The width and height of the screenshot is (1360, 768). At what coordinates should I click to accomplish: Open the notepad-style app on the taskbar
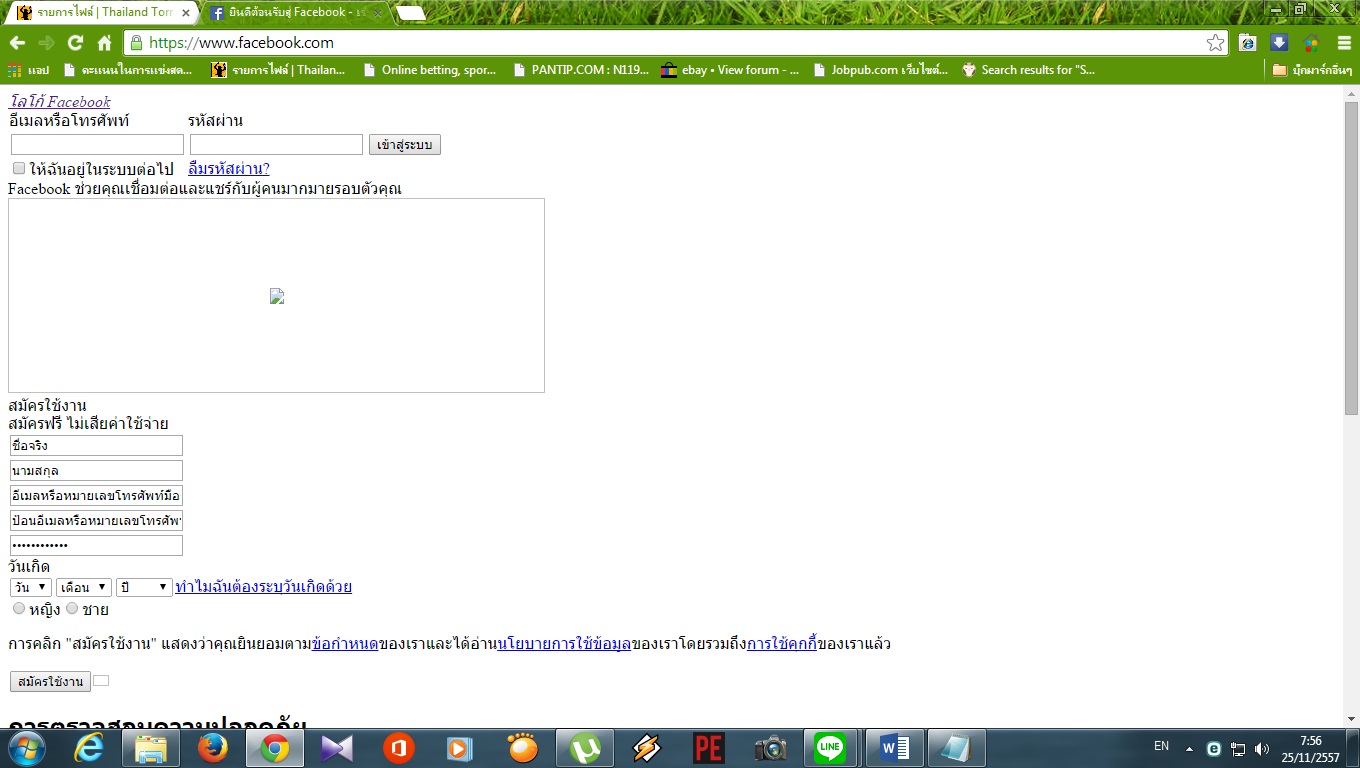click(x=957, y=748)
